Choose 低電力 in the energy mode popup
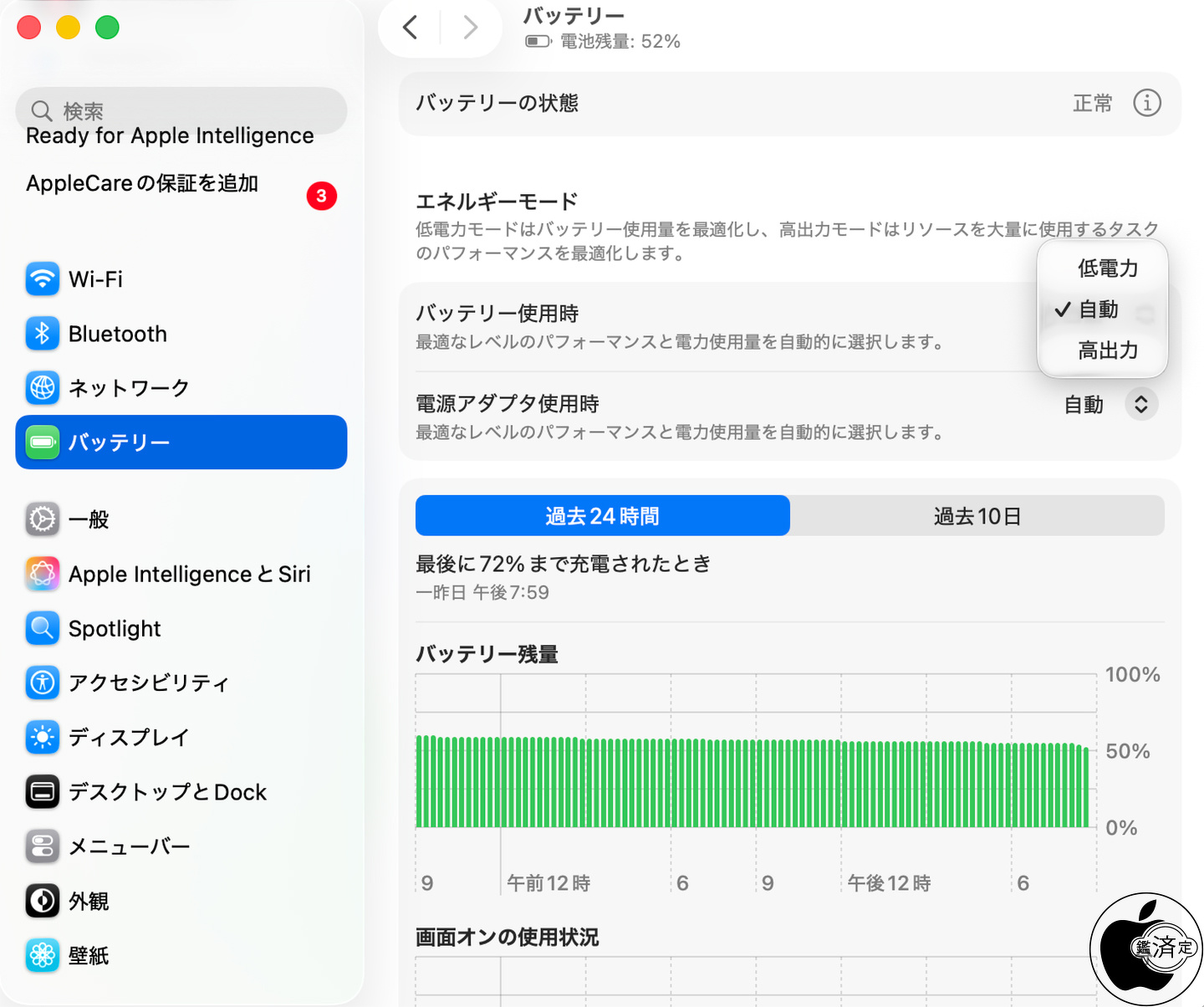Viewport: 1204px width, 1007px height. [x=1107, y=268]
